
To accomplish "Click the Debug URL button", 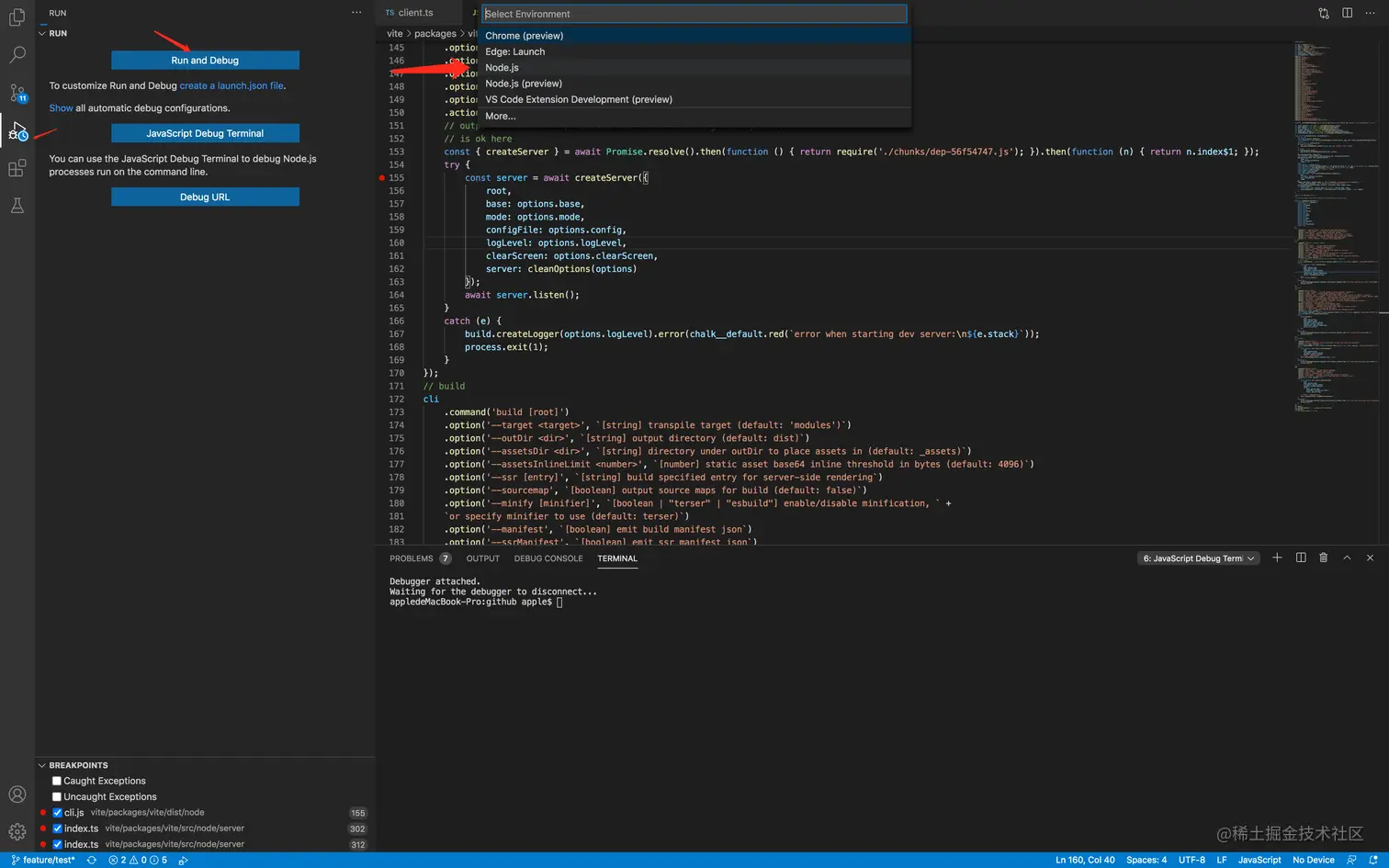I will 205,197.
